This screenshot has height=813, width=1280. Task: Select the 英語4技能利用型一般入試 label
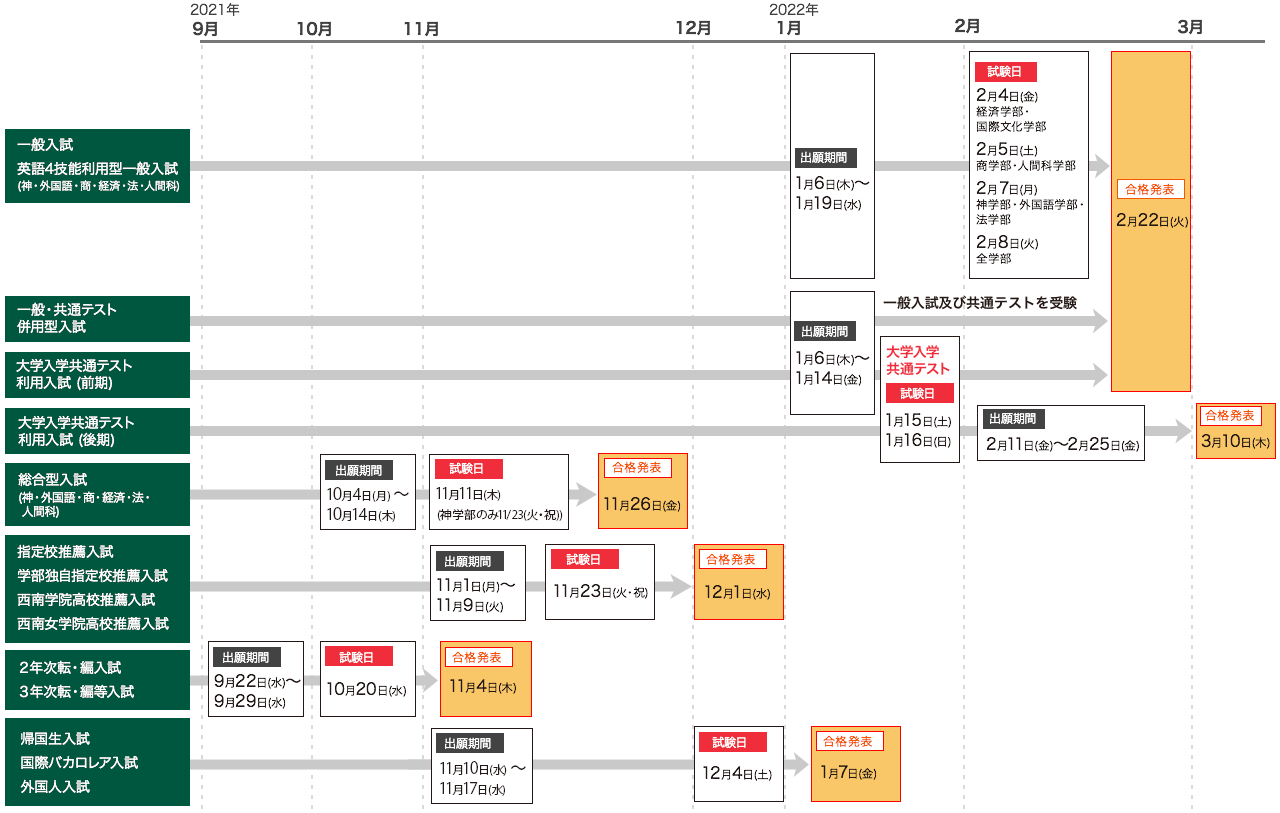tap(97, 168)
